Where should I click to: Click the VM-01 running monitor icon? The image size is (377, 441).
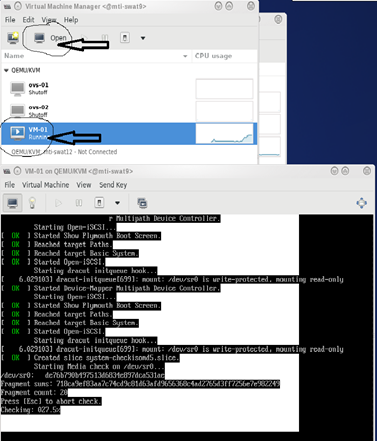tap(17, 133)
